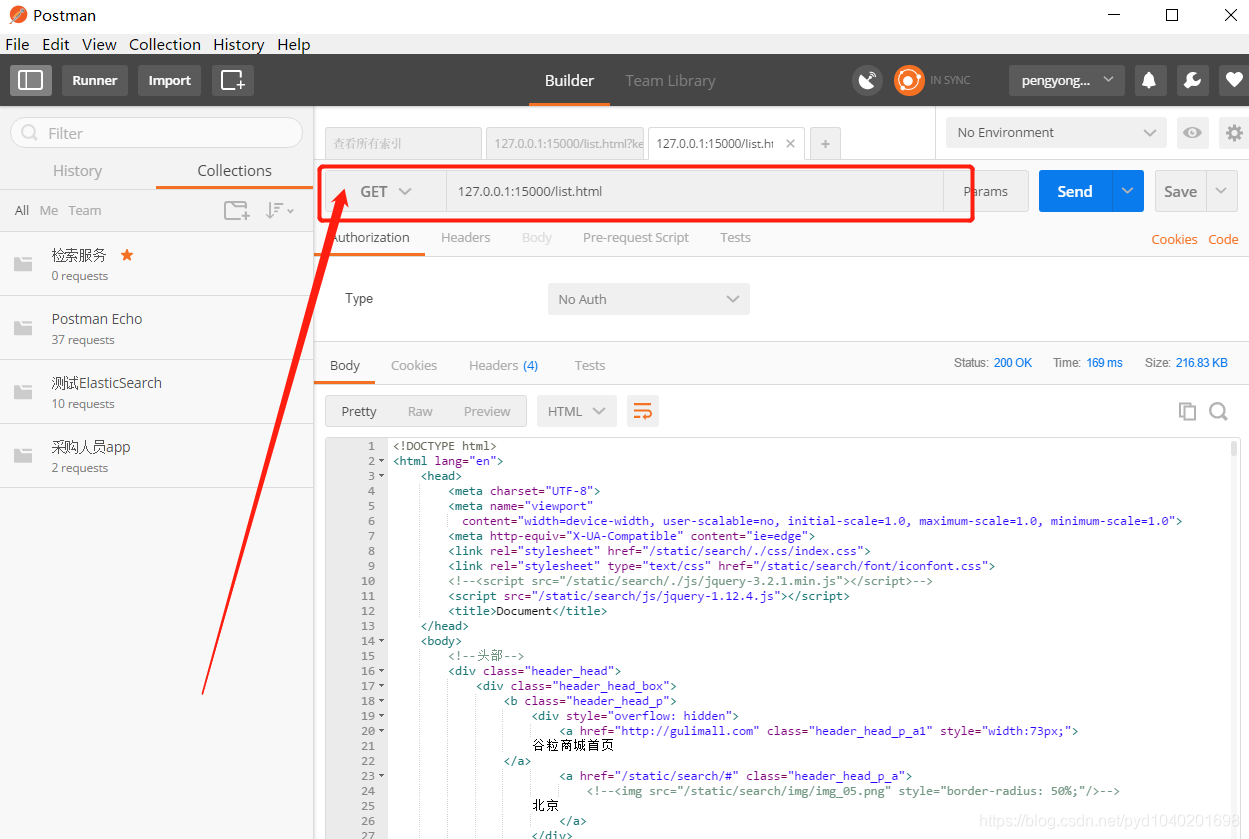Switch to sidebar History tab
This screenshot has width=1249, height=839.
coord(77,171)
